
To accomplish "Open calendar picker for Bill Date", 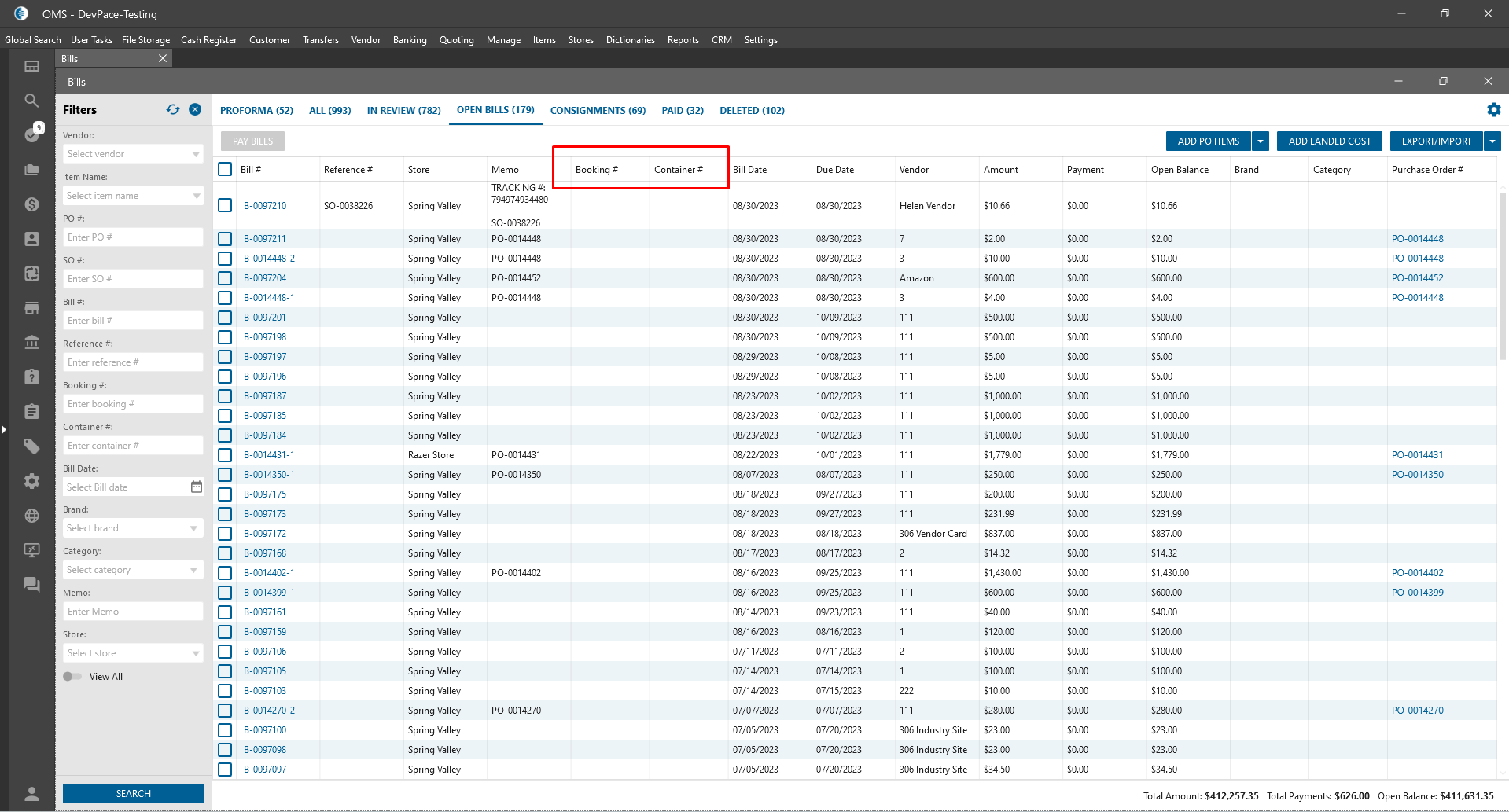I will pyautogui.click(x=197, y=487).
